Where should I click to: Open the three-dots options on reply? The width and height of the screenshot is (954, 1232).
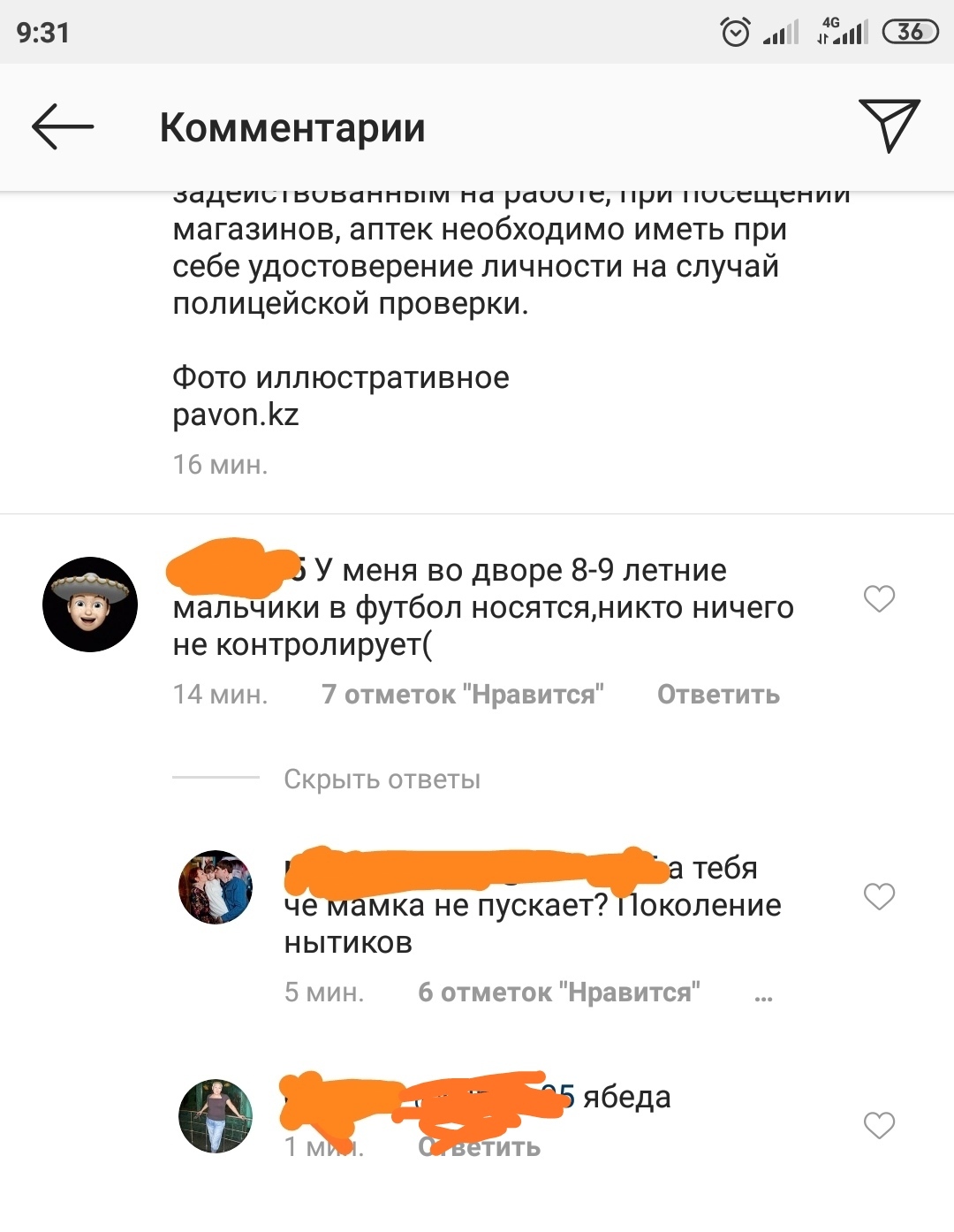point(764,997)
